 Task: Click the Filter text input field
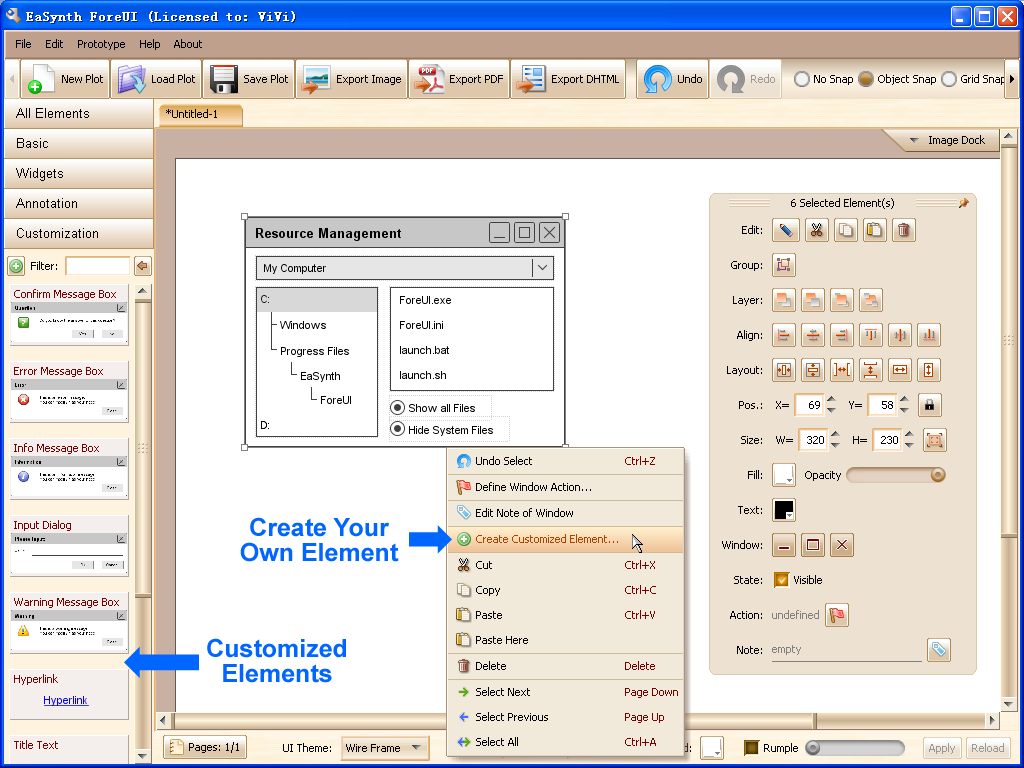pyautogui.click(x=97, y=266)
